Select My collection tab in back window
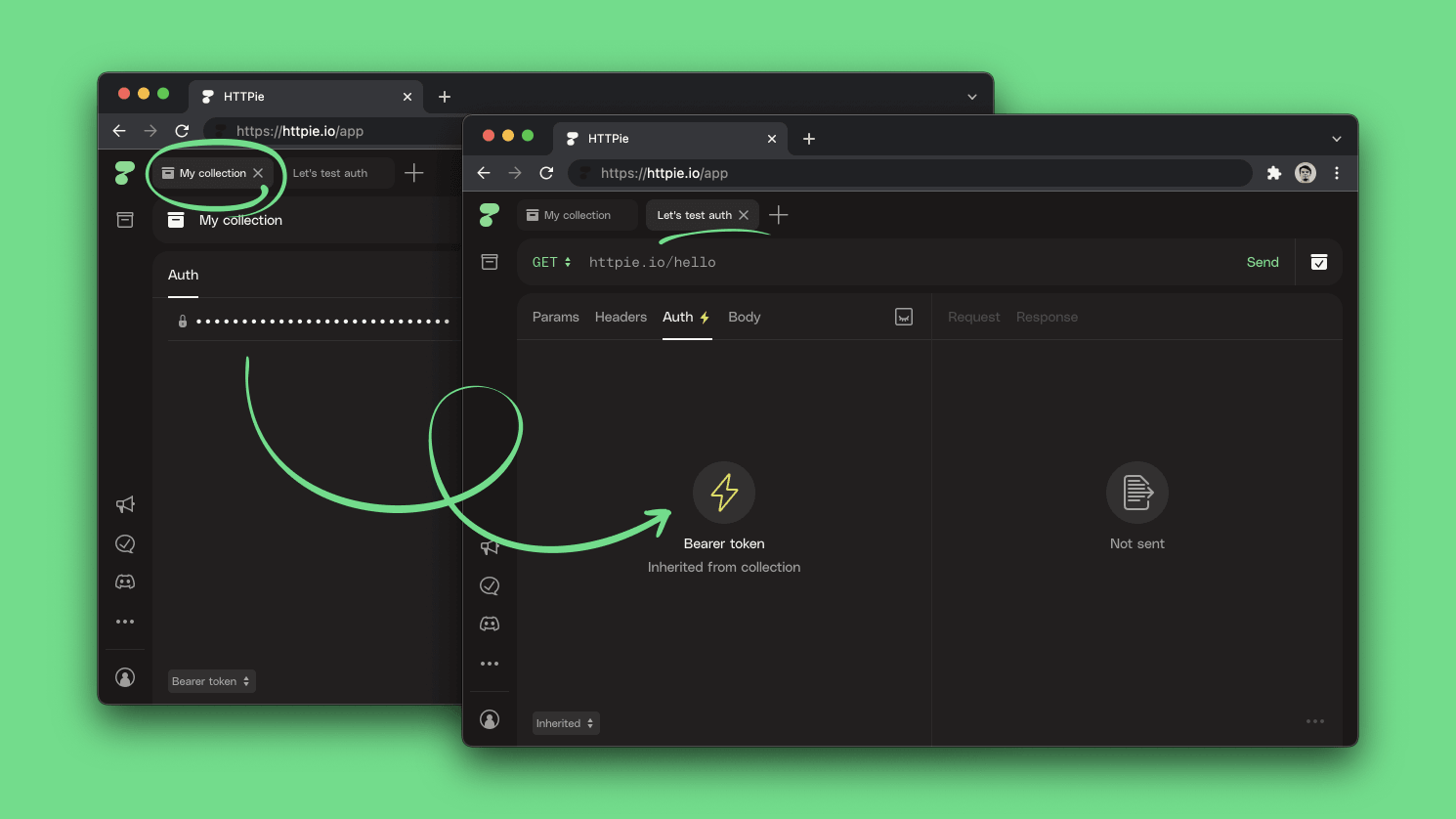Screen dimensions: 1456x819 click(x=212, y=173)
